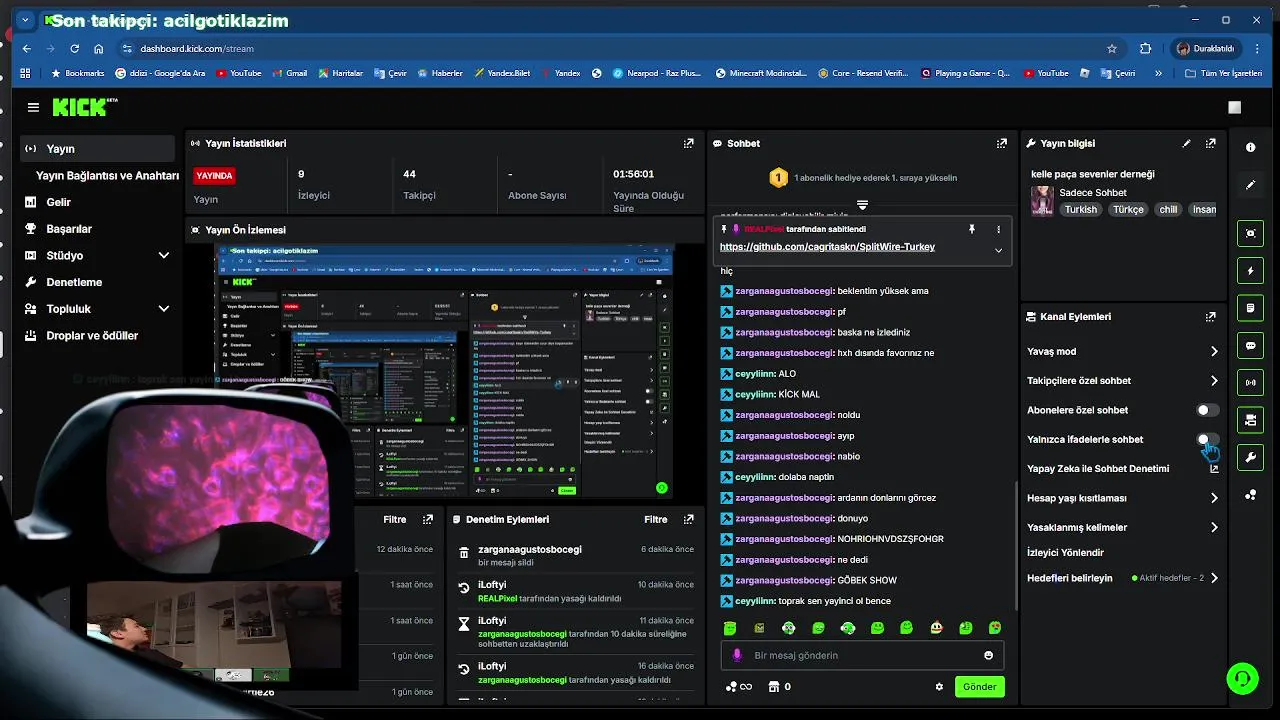Open the Gmail bookmark
The height and width of the screenshot is (720, 1280).
click(x=288, y=73)
